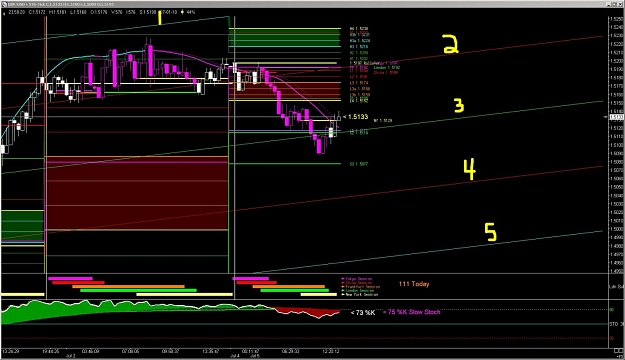The height and width of the screenshot is (360, 625).
Task: Close the GBP/USD chart window
Action: (x=621, y=4)
